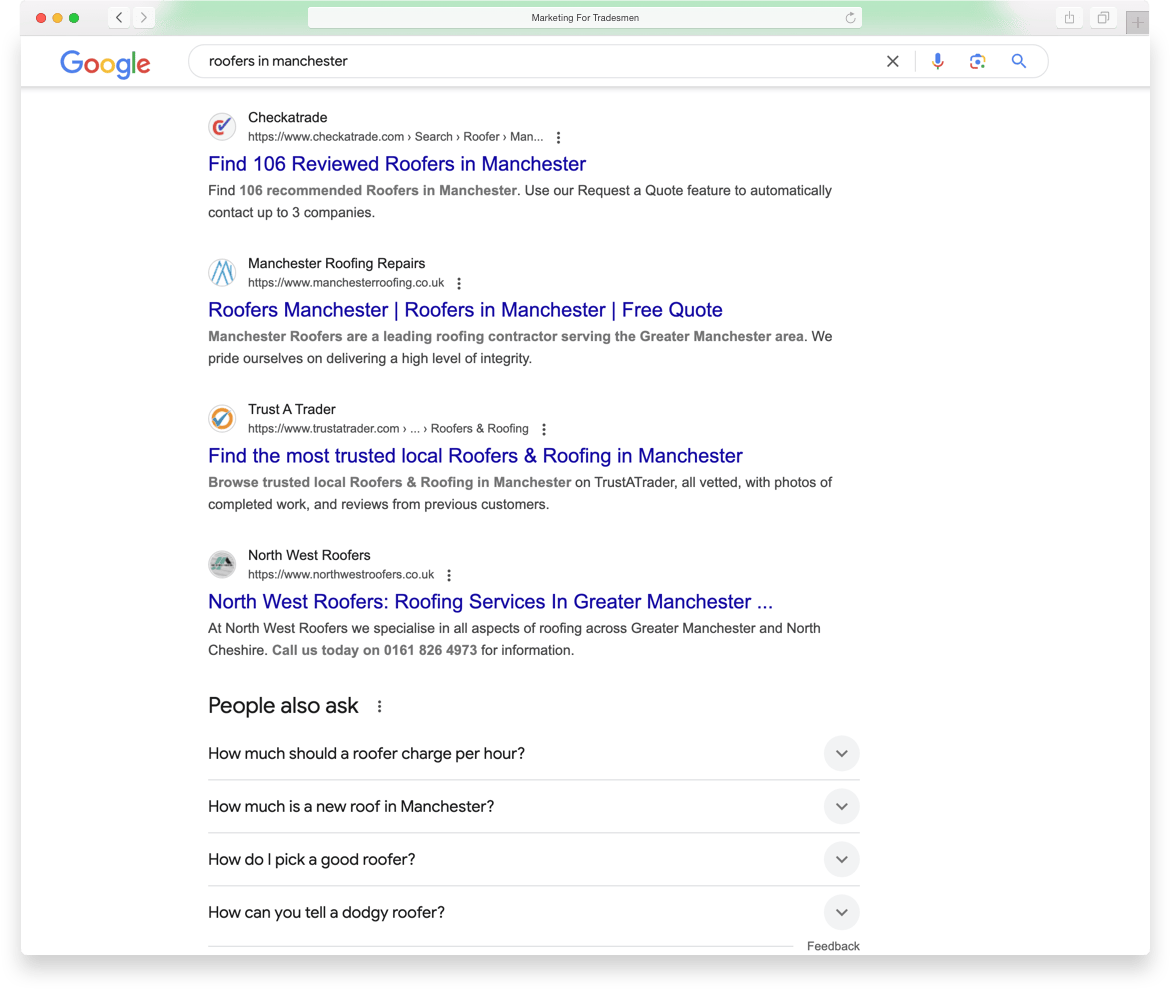Open the tab overview icon

tap(1103, 18)
